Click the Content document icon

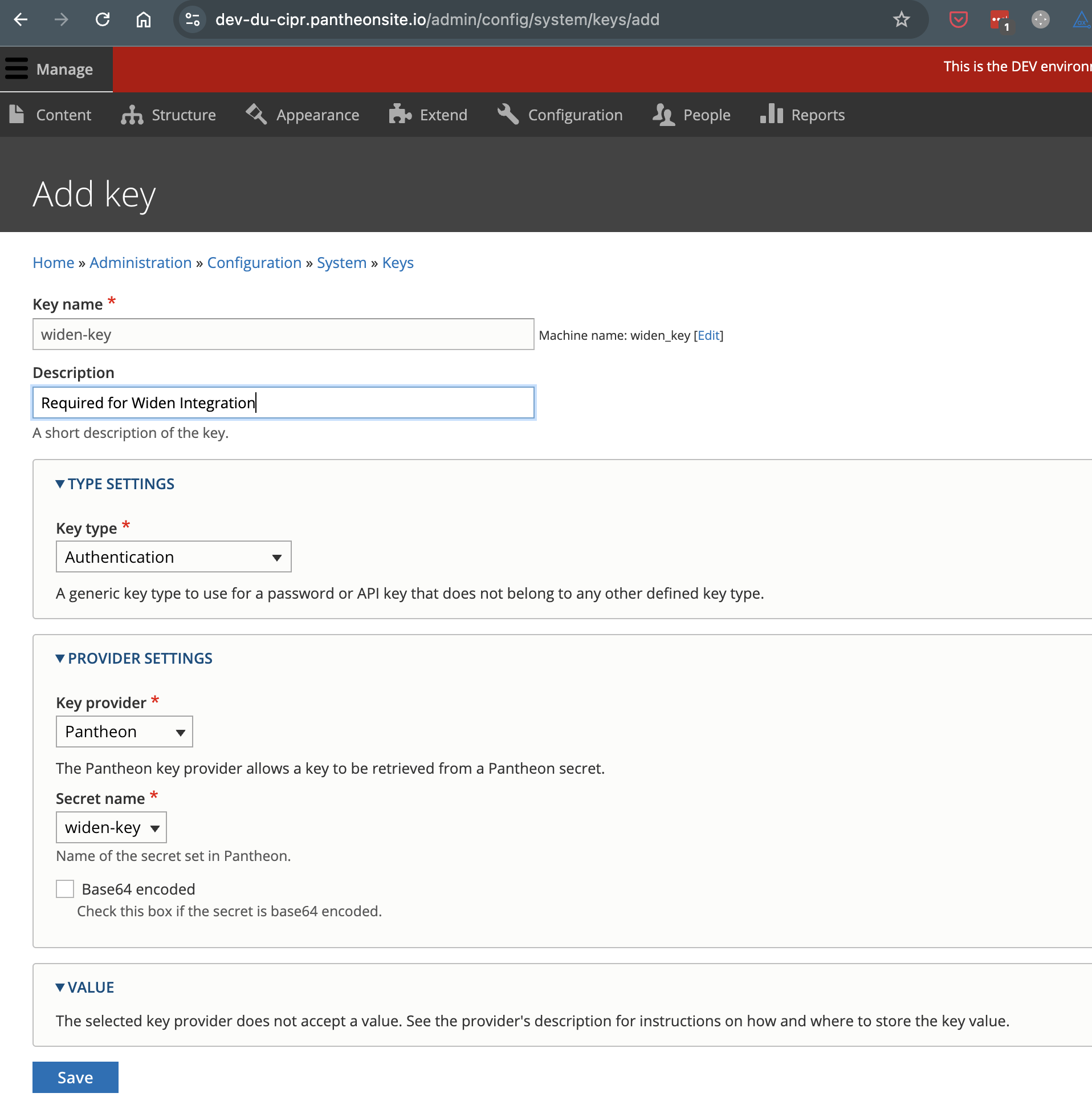[x=17, y=114]
